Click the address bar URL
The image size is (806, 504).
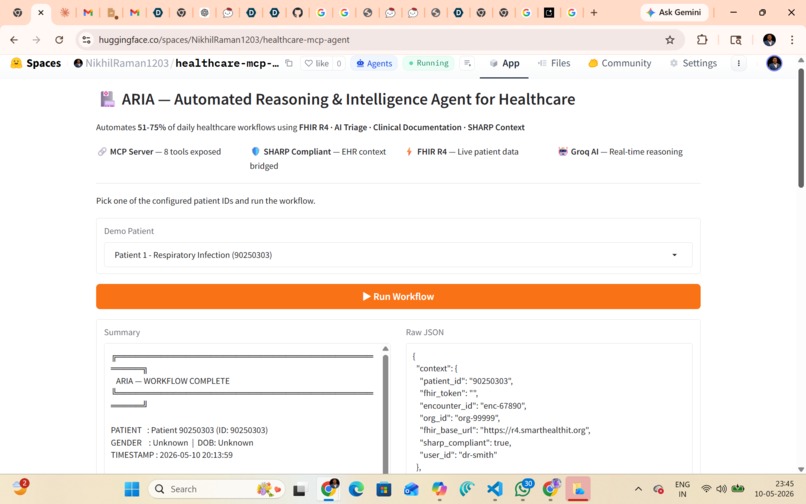click(224, 40)
